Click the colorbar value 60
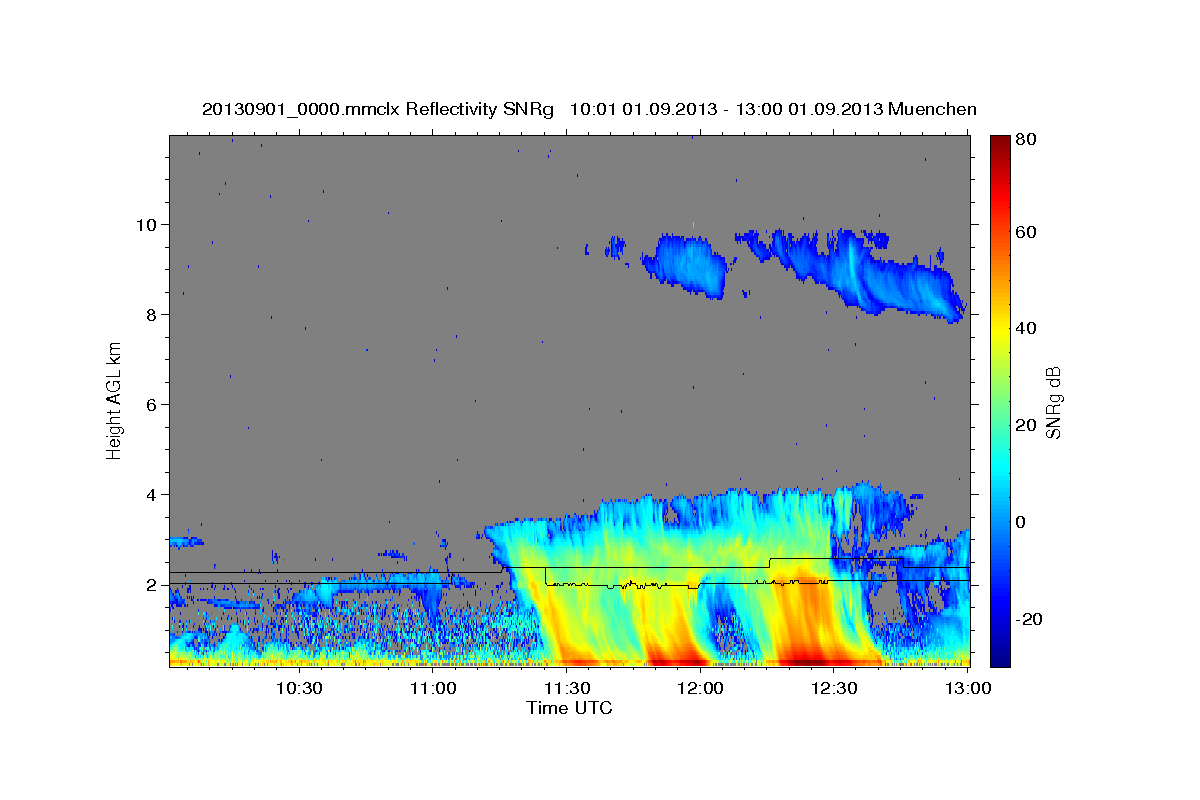Screen dimensions: 1200x800 (x=1025, y=232)
